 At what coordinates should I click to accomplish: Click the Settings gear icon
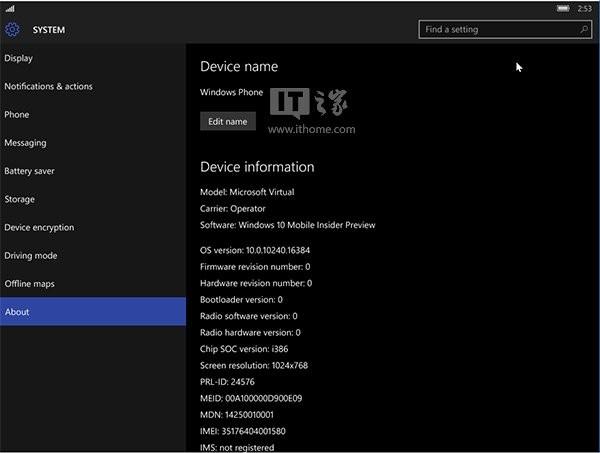pos(12,29)
